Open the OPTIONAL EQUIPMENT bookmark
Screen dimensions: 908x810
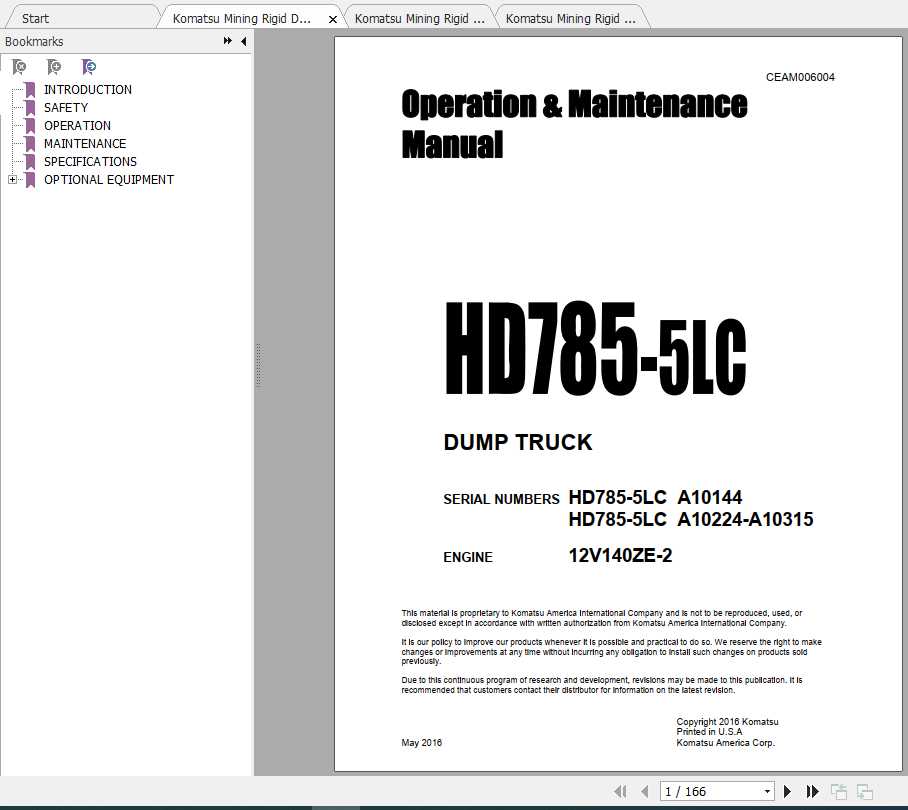pyautogui.click(x=109, y=179)
